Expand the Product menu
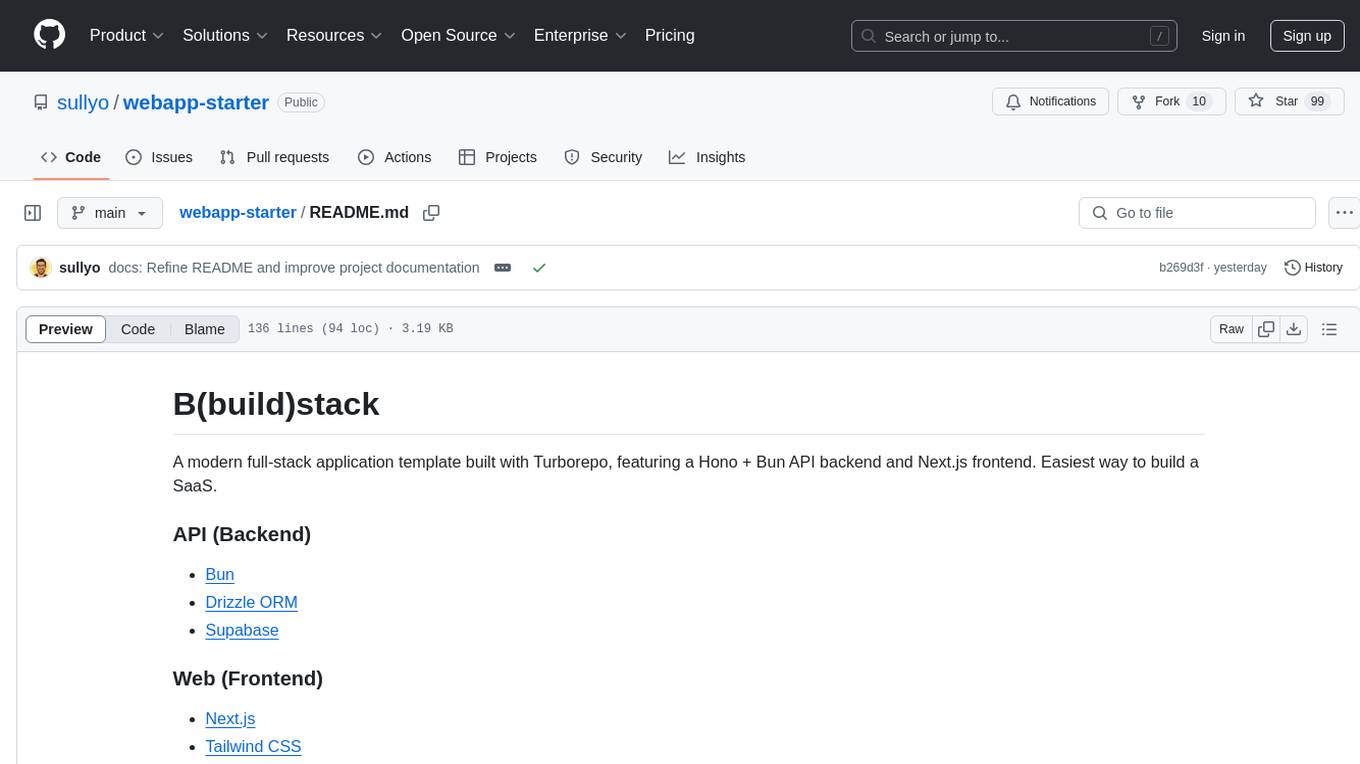The image size is (1360, 764). coord(127,35)
